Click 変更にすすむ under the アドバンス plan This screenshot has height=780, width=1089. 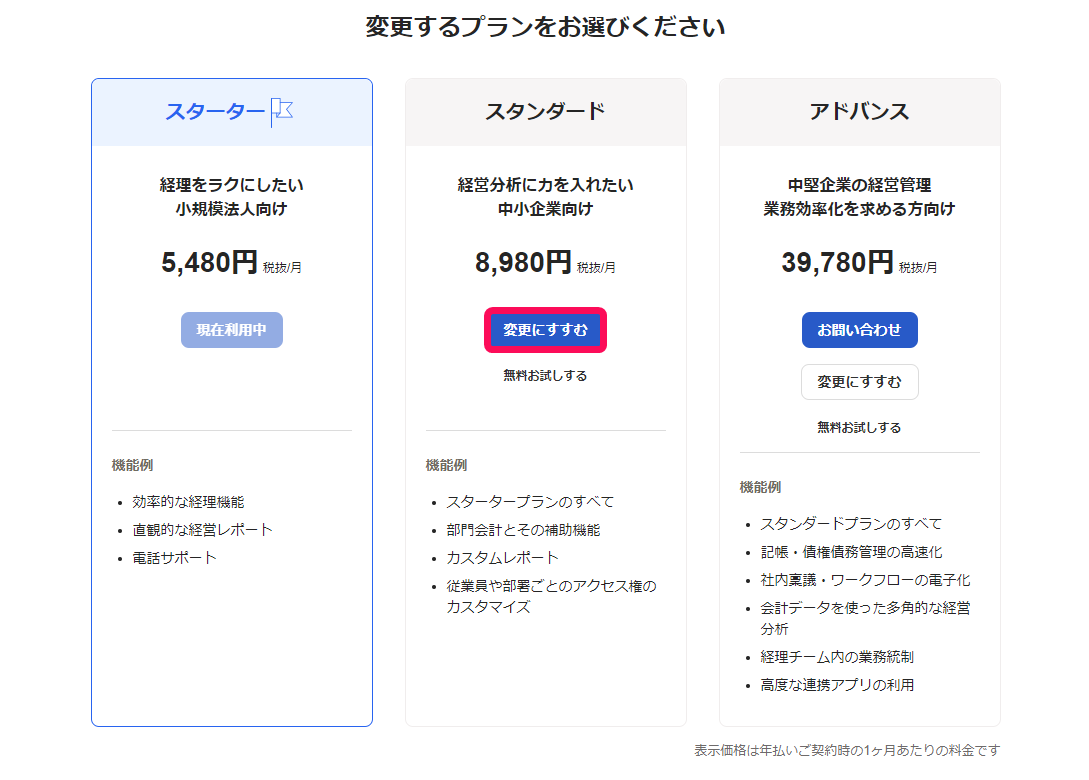pos(860,382)
